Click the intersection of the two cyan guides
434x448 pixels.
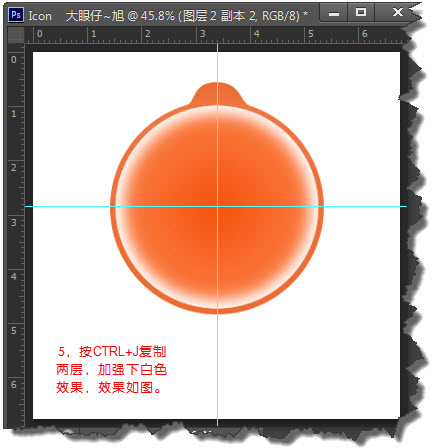coord(217,206)
